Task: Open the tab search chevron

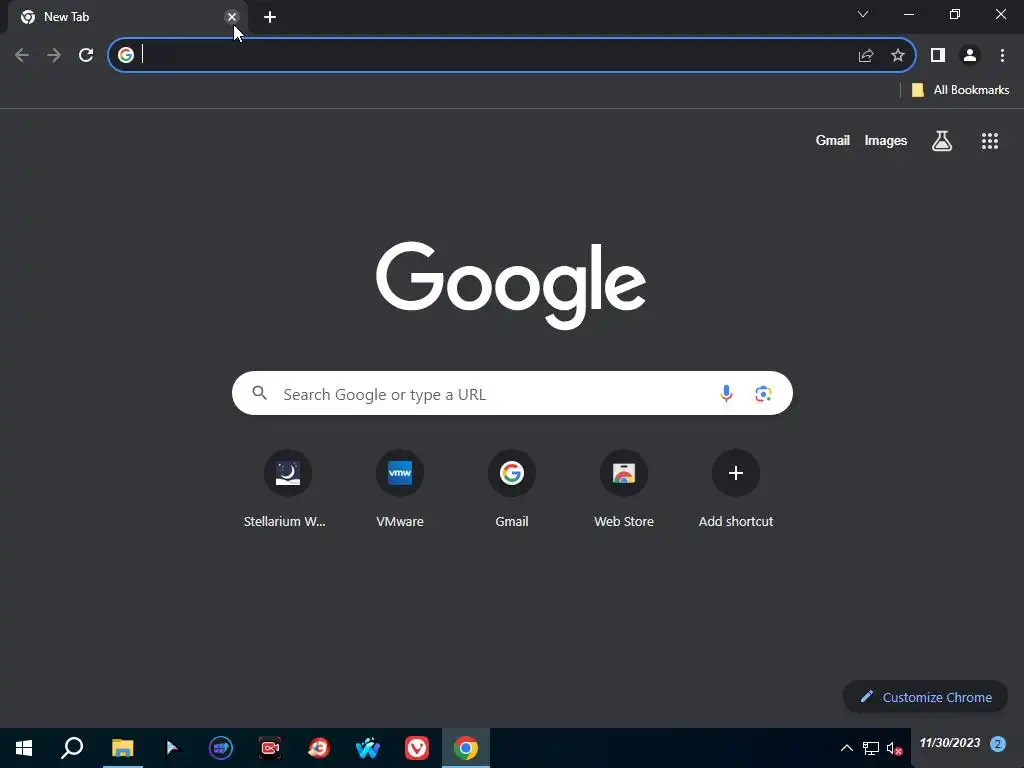Action: coord(863,14)
